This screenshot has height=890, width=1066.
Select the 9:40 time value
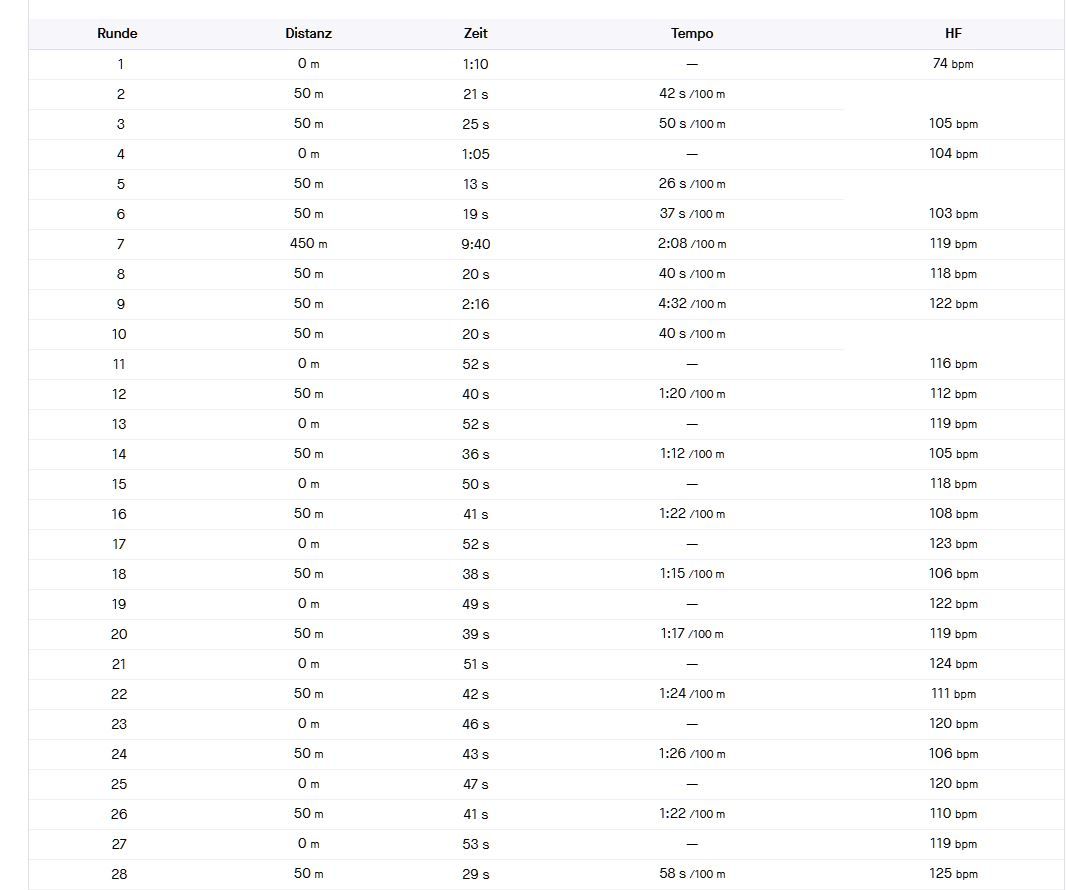(x=476, y=244)
